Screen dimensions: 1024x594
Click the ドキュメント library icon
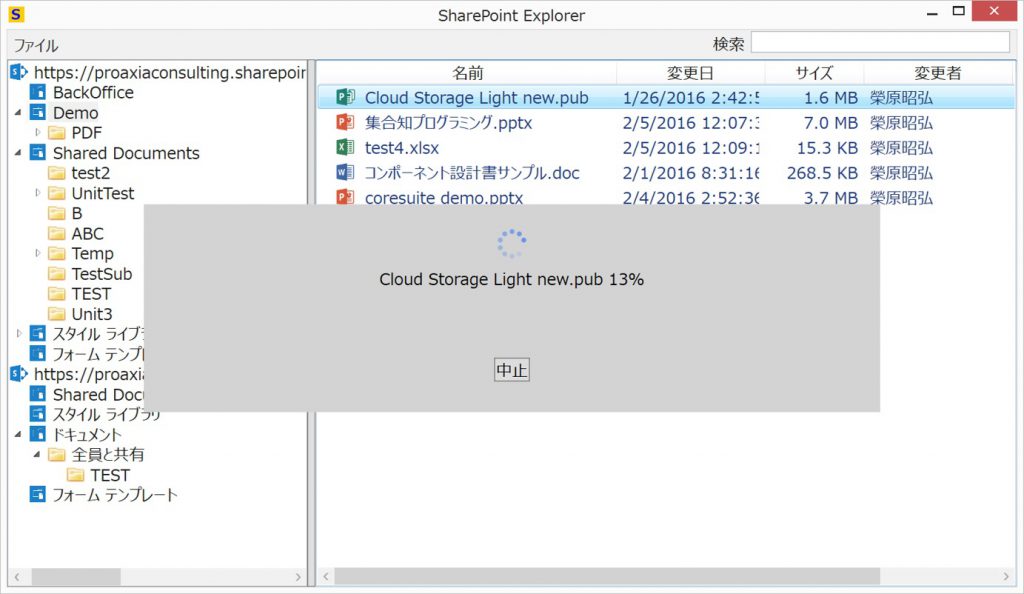point(38,434)
